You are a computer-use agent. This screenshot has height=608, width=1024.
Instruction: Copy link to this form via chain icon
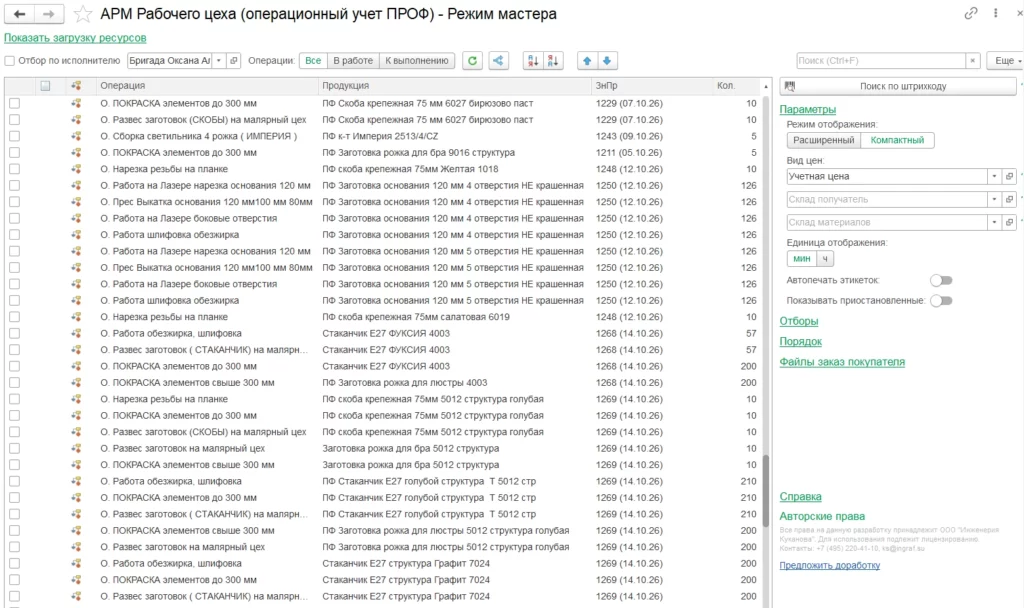coord(970,13)
